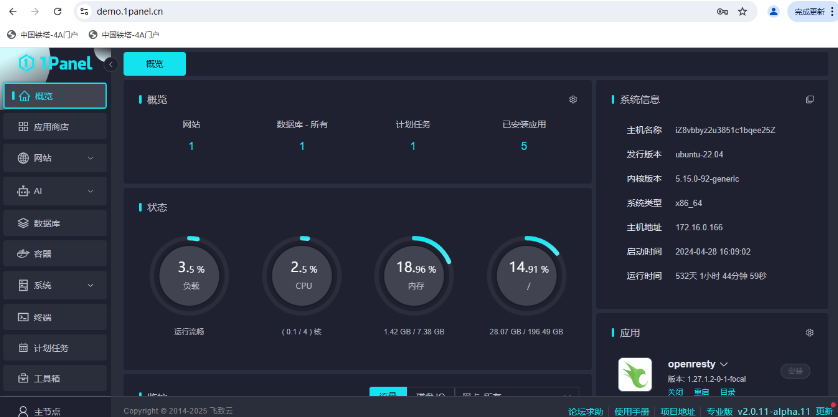The height and width of the screenshot is (417, 838).
Task: Open 应用商店 app store in sidebar
Action: coord(55,127)
